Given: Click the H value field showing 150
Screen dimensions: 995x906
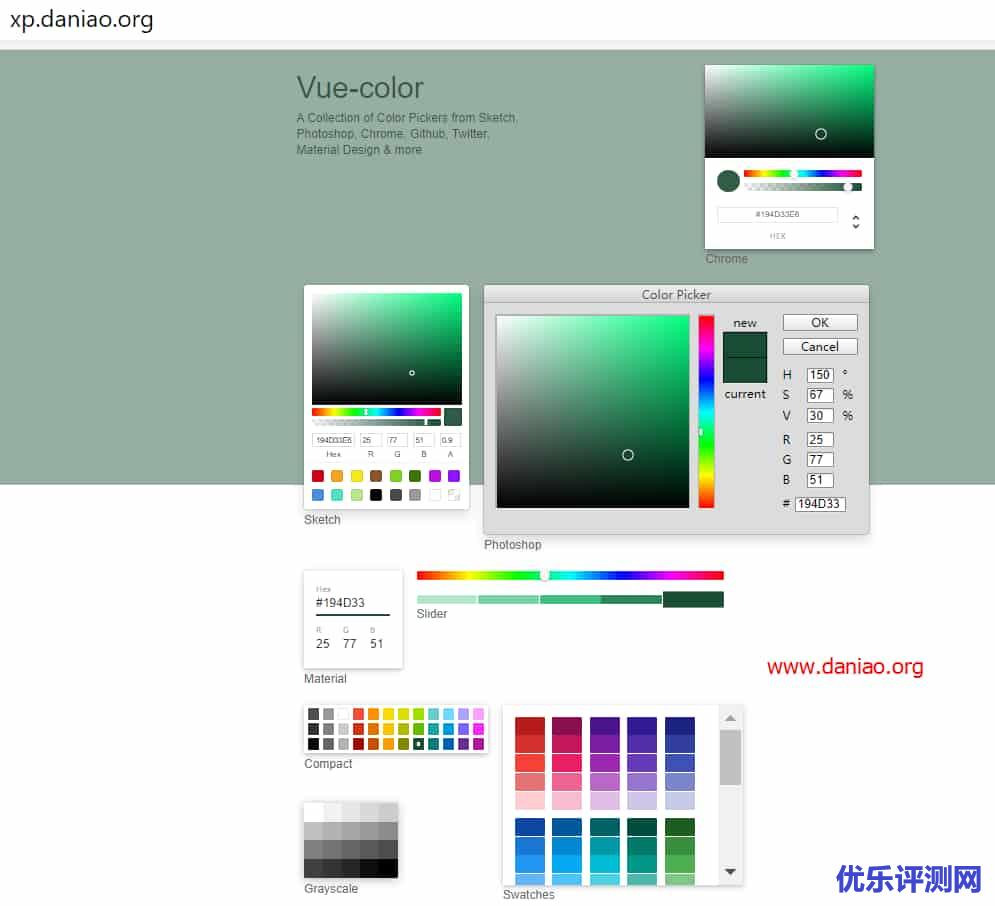Looking at the screenshot, I should pos(820,374).
